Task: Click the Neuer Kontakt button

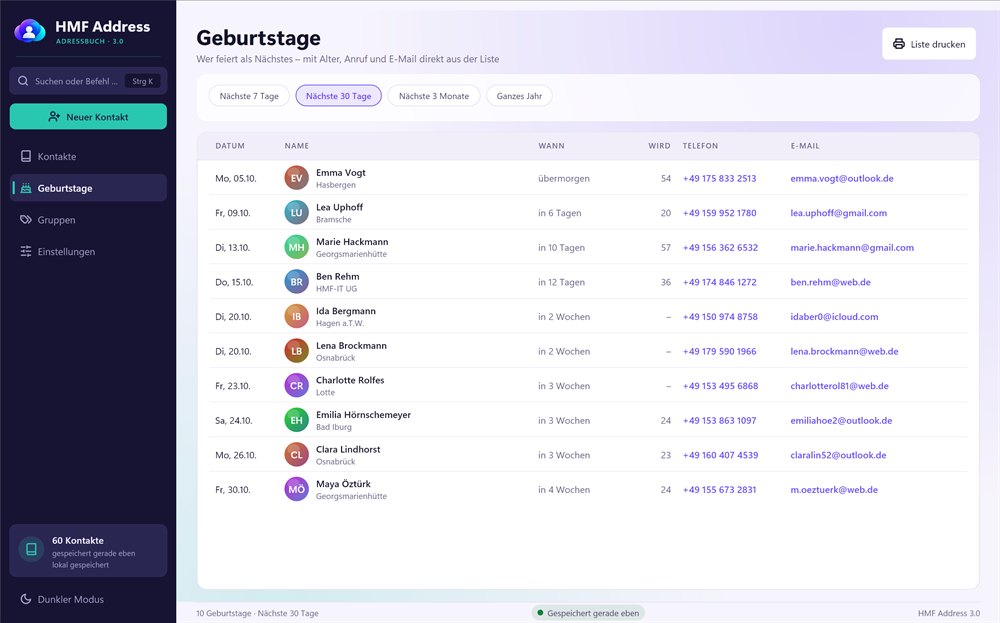Action: 88,117
